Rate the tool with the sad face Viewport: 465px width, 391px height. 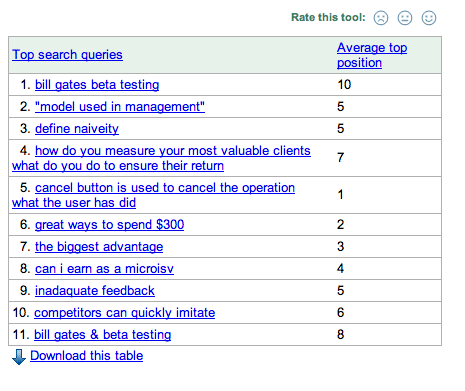coord(381,18)
